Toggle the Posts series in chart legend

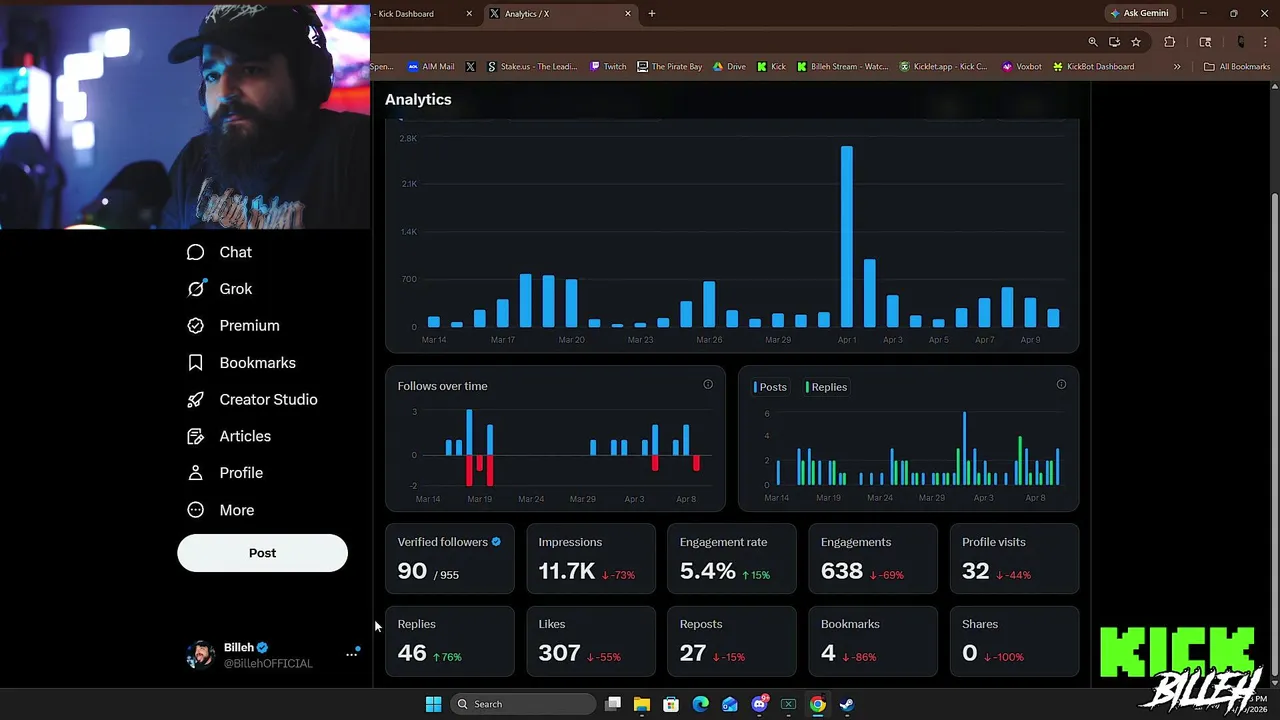tap(770, 387)
